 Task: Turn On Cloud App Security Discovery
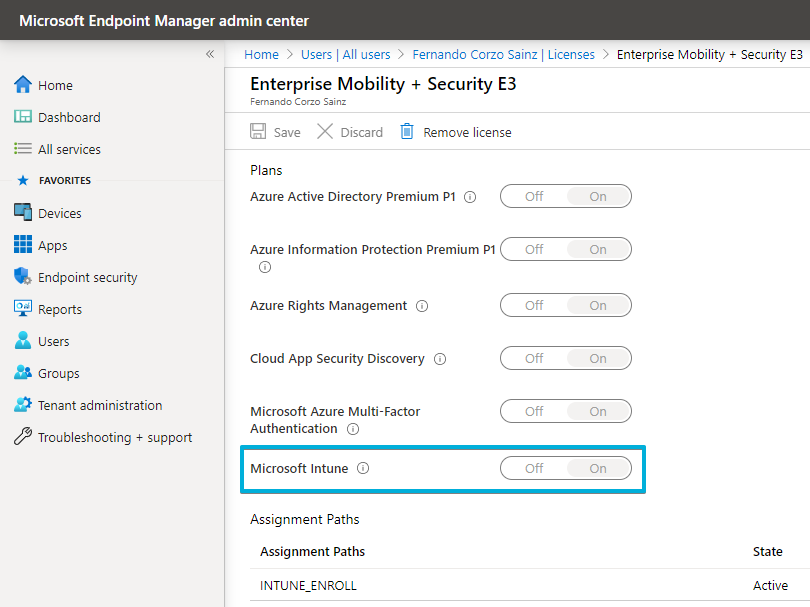(x=598, y=359)
